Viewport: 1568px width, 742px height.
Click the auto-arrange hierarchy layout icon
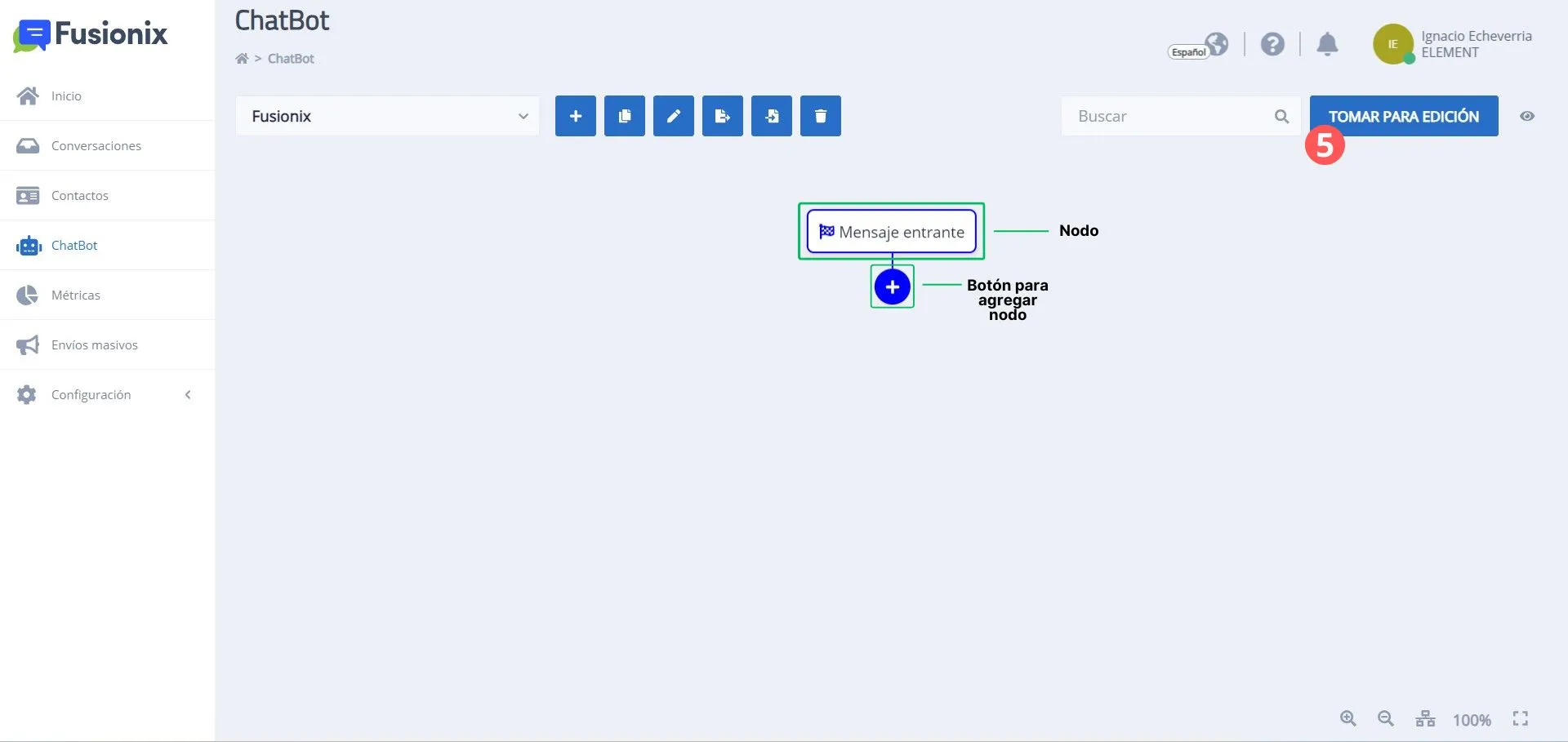coord(1425,718)
